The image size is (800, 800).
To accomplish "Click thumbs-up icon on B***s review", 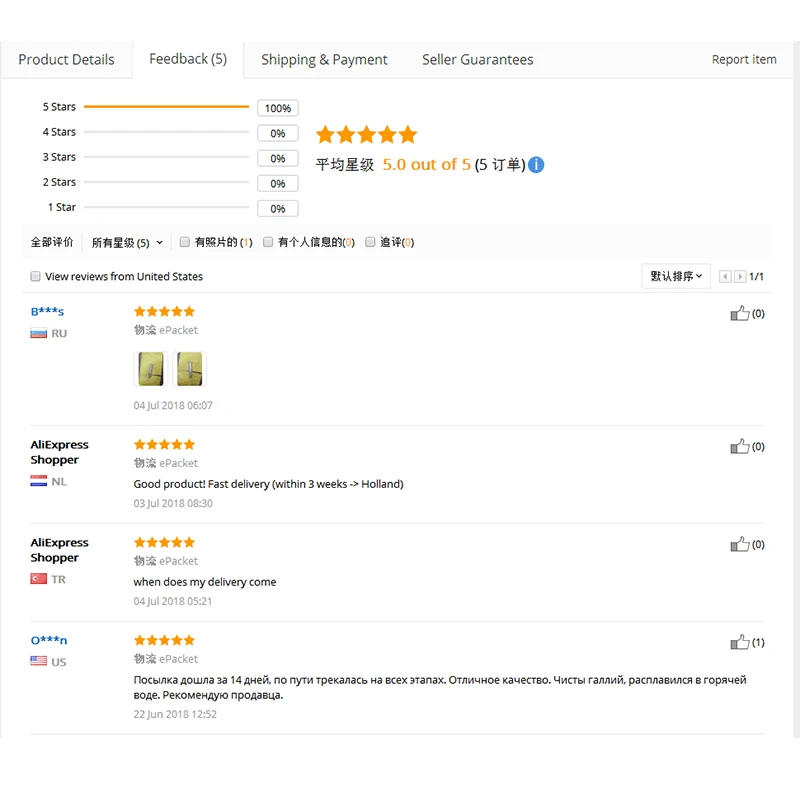I will [x=740, y=314].
